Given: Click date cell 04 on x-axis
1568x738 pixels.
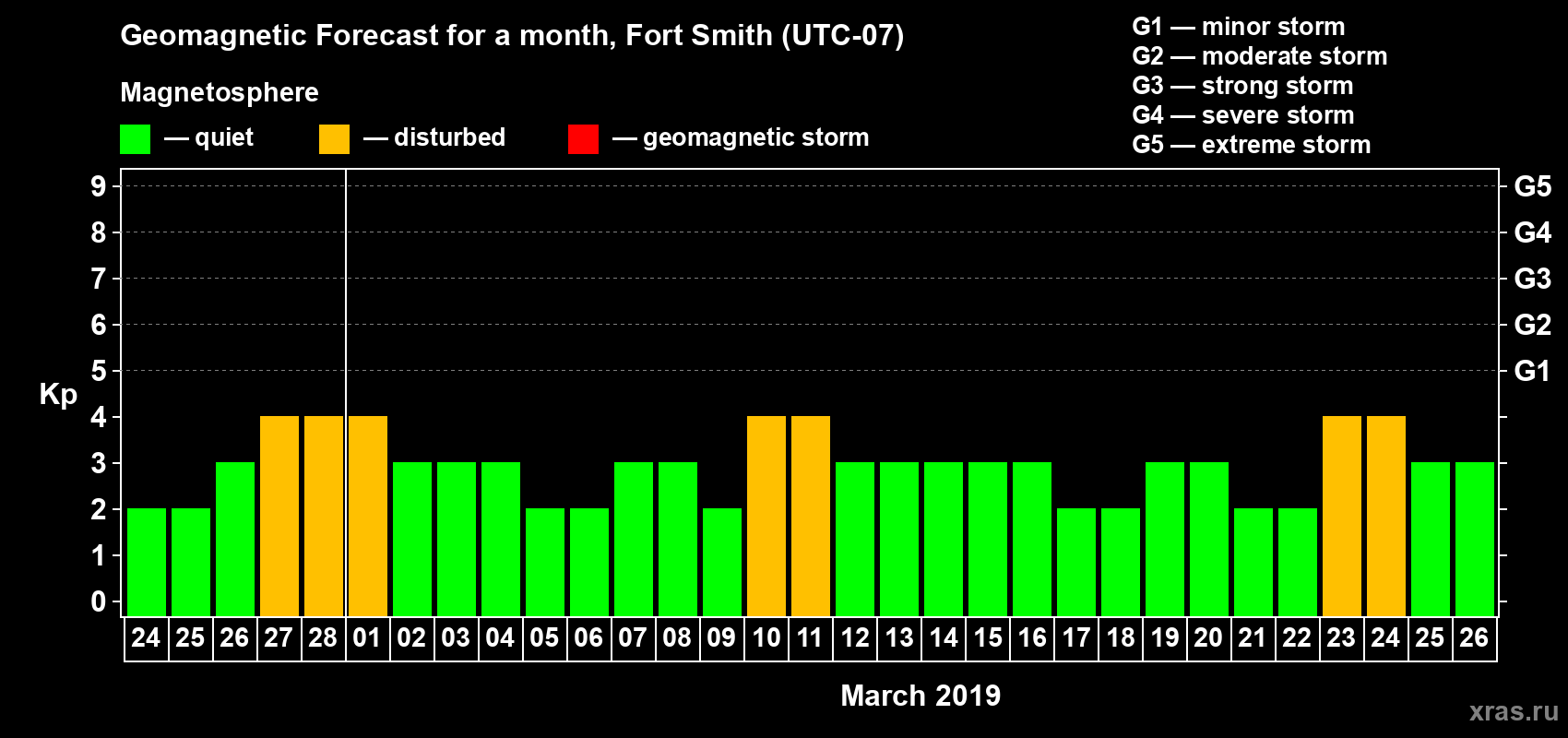Looking at the screenshot, I should [x=501, y=638].
